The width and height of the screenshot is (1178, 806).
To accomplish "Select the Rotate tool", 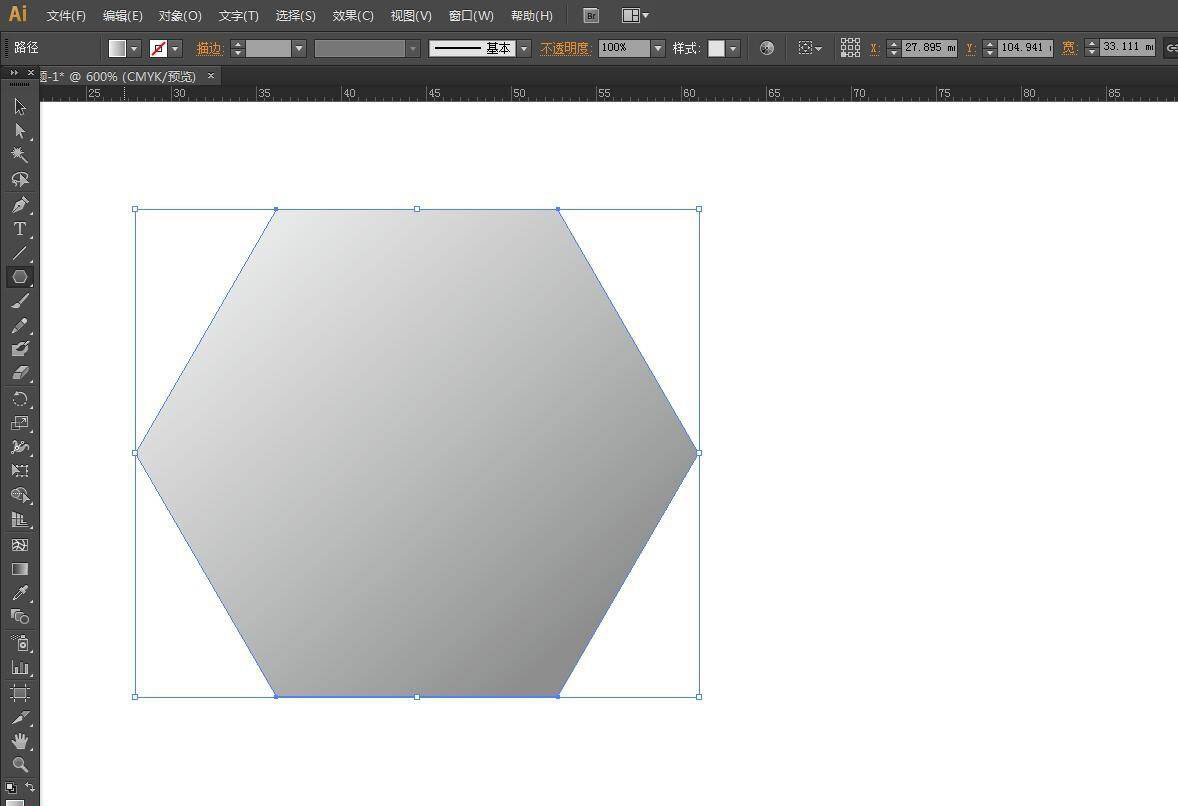I will [18, 398].
